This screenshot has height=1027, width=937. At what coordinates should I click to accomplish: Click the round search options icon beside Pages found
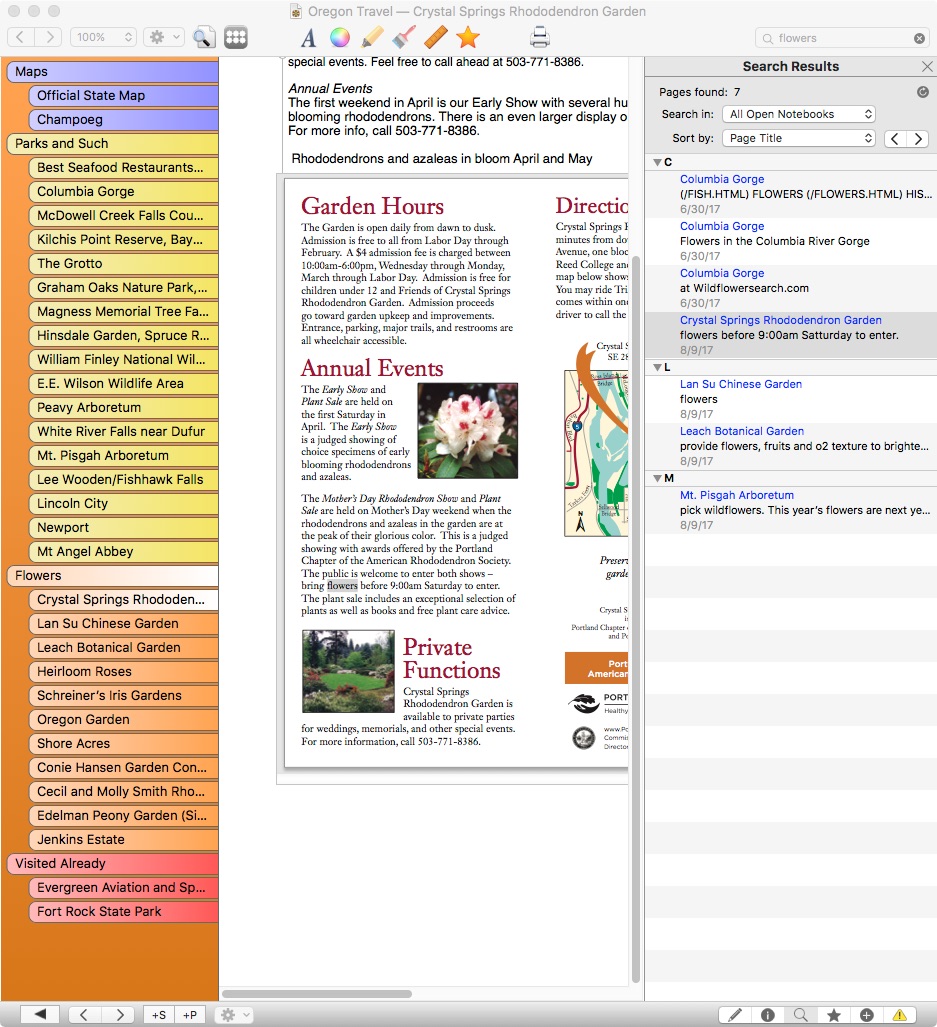(x=923, y=92)
